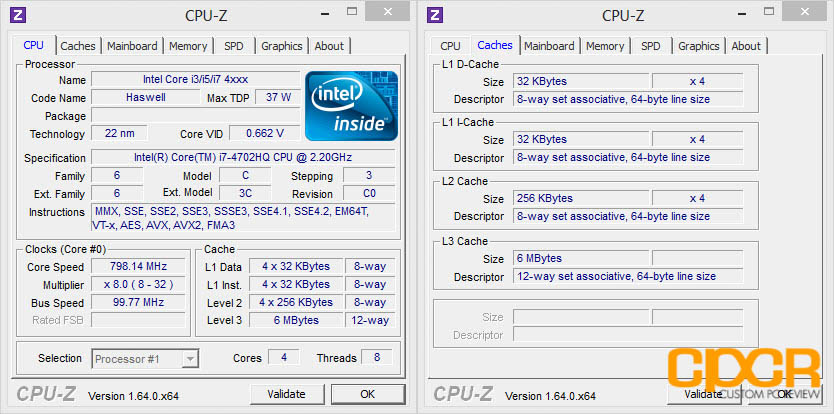Click the L1 D-Cache Size '32 KBytes' field
Image resolution: width=834 pixels, height=414 pixels.
coord(581,81)
